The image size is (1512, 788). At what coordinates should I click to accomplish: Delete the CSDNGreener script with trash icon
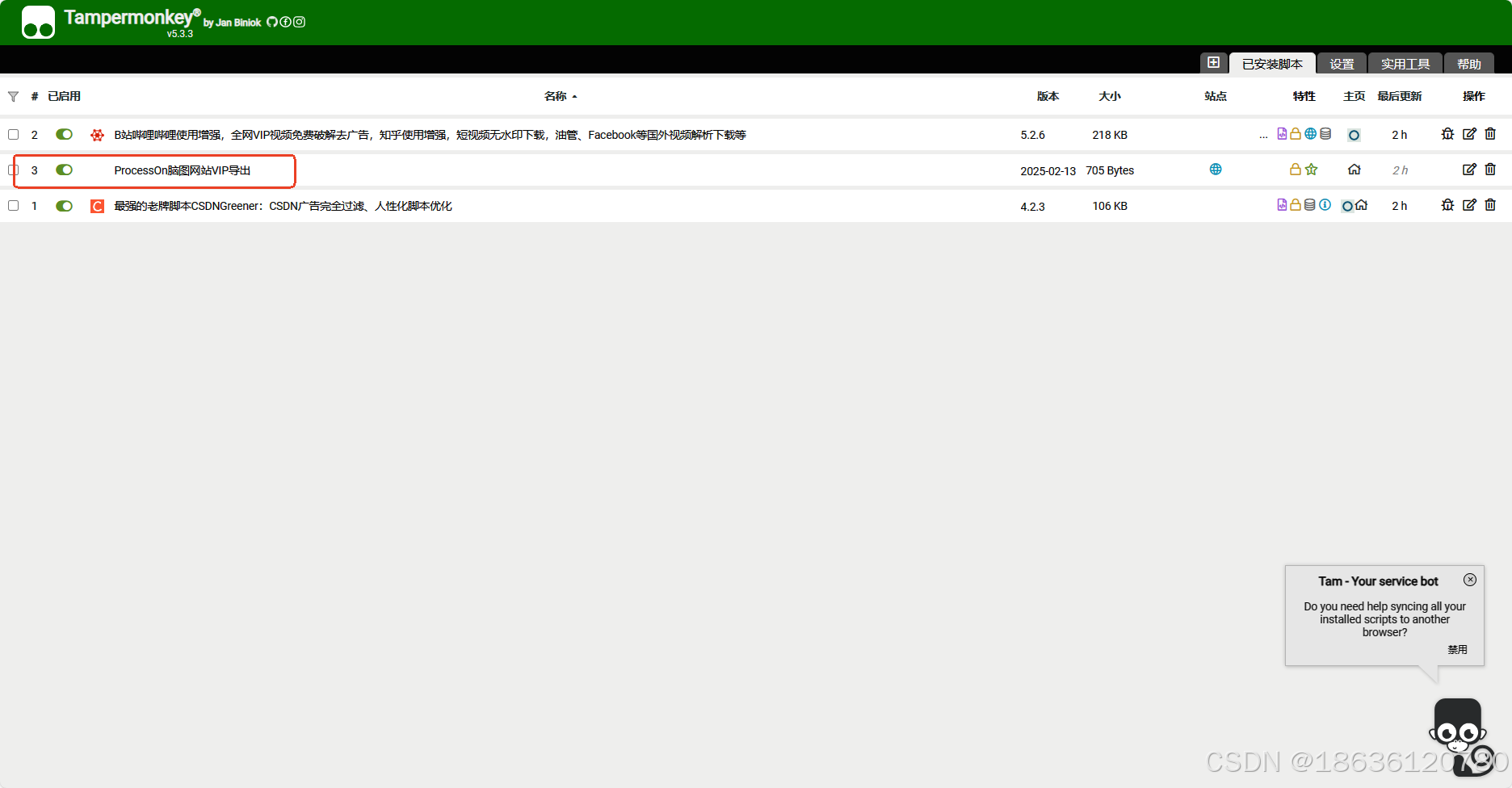pos(1490,205)
